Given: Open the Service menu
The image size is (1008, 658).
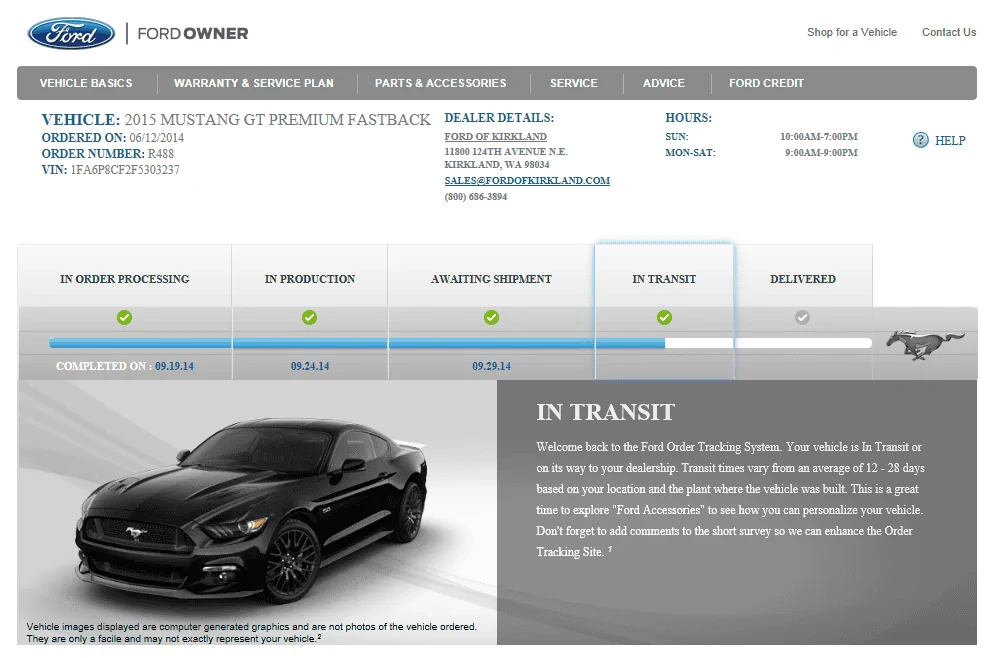Looking at the screenshot, I should click(573, 83).
